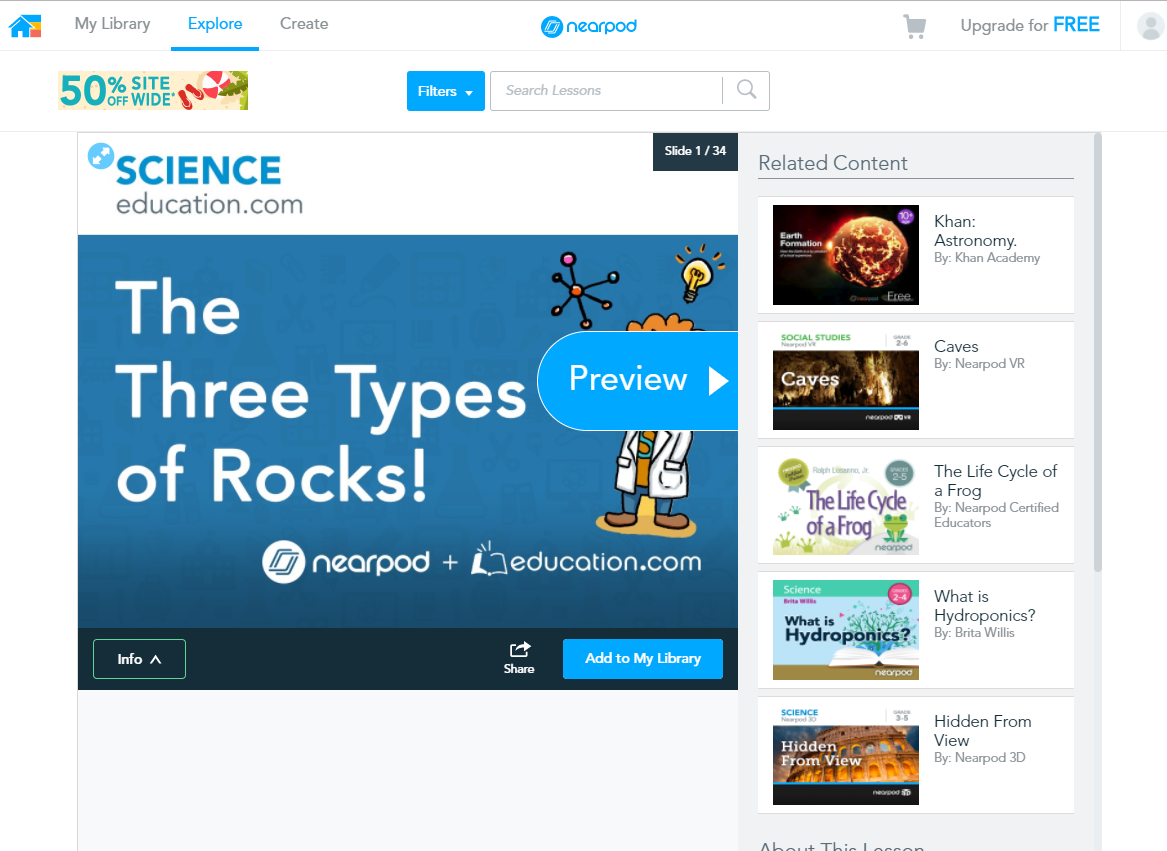1167x851 pixels.
Task: Click the Upgrade for FREE link
Action: click(1029, 26)
